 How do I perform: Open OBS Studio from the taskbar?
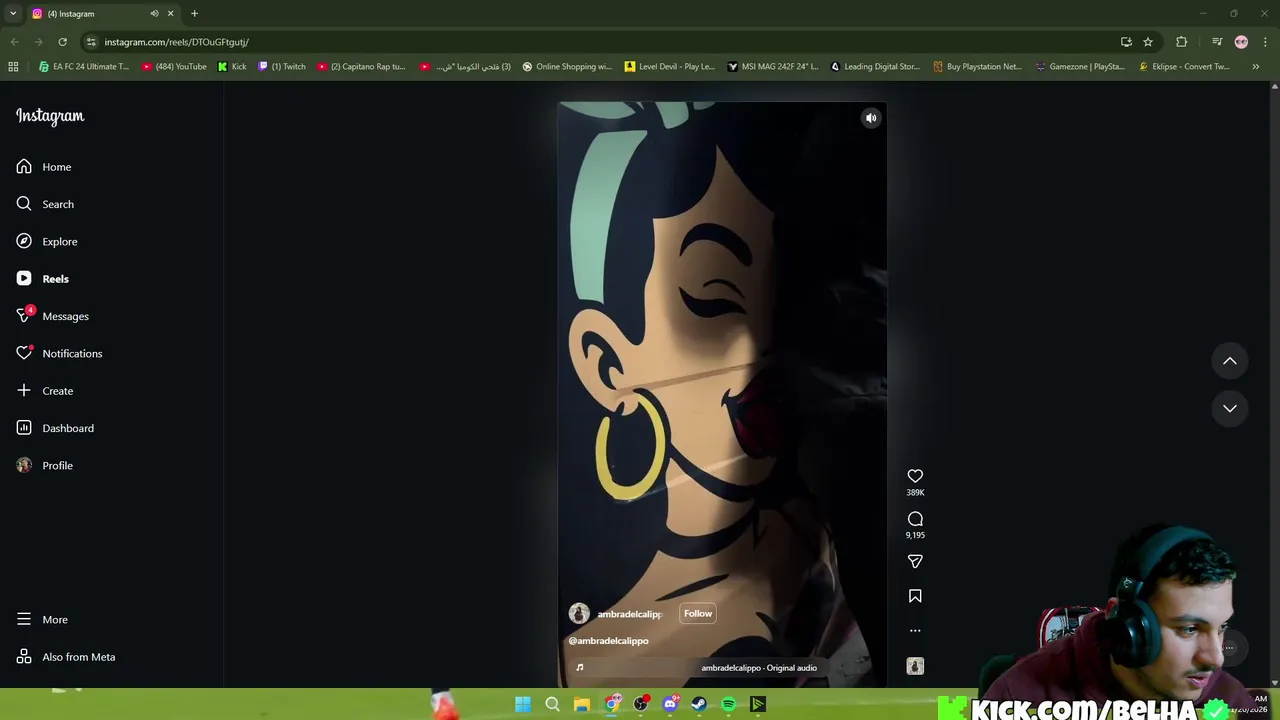coord(640,704)
